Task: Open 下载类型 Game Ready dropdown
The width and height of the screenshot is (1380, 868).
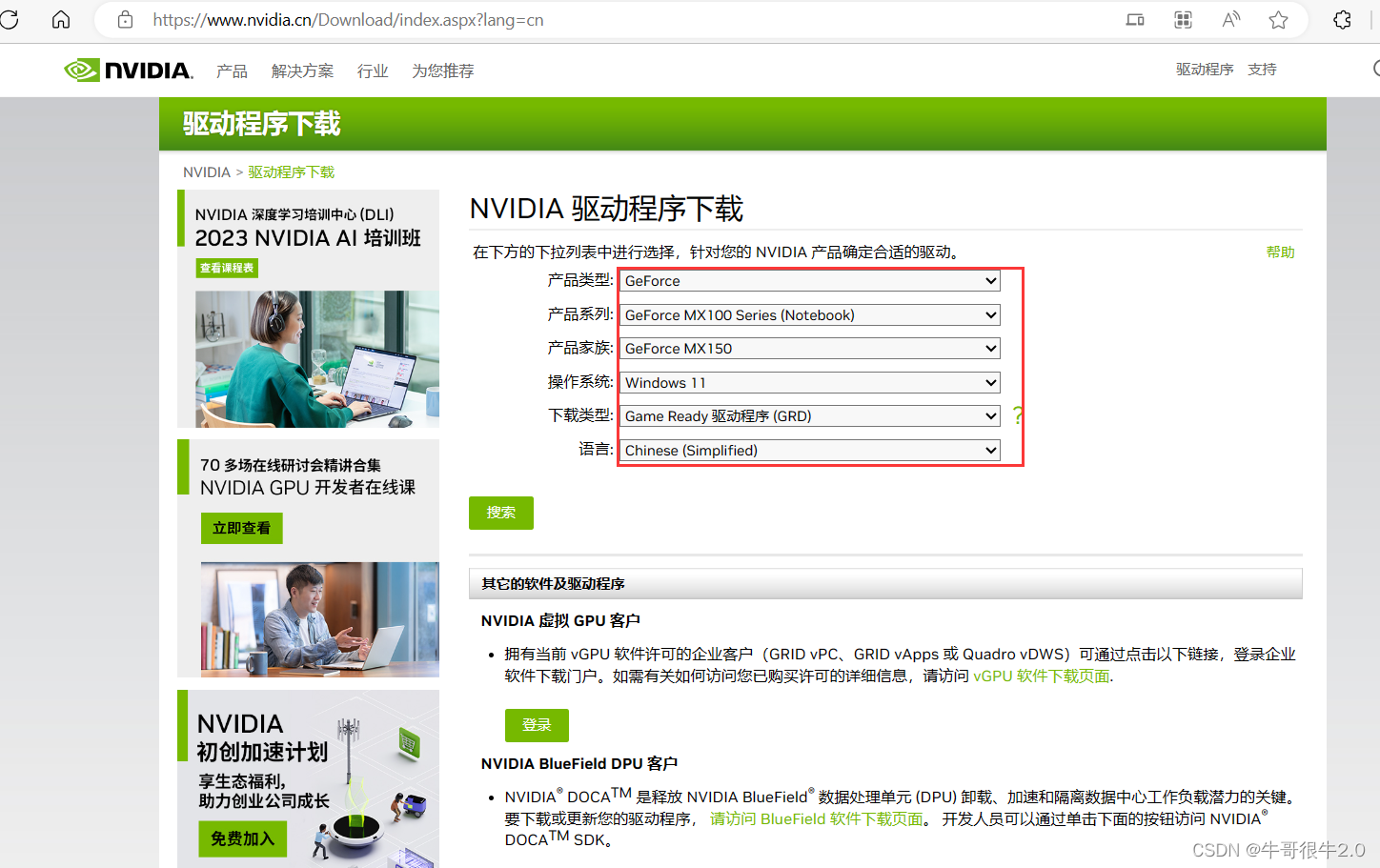Action: [x=810, y=416]
